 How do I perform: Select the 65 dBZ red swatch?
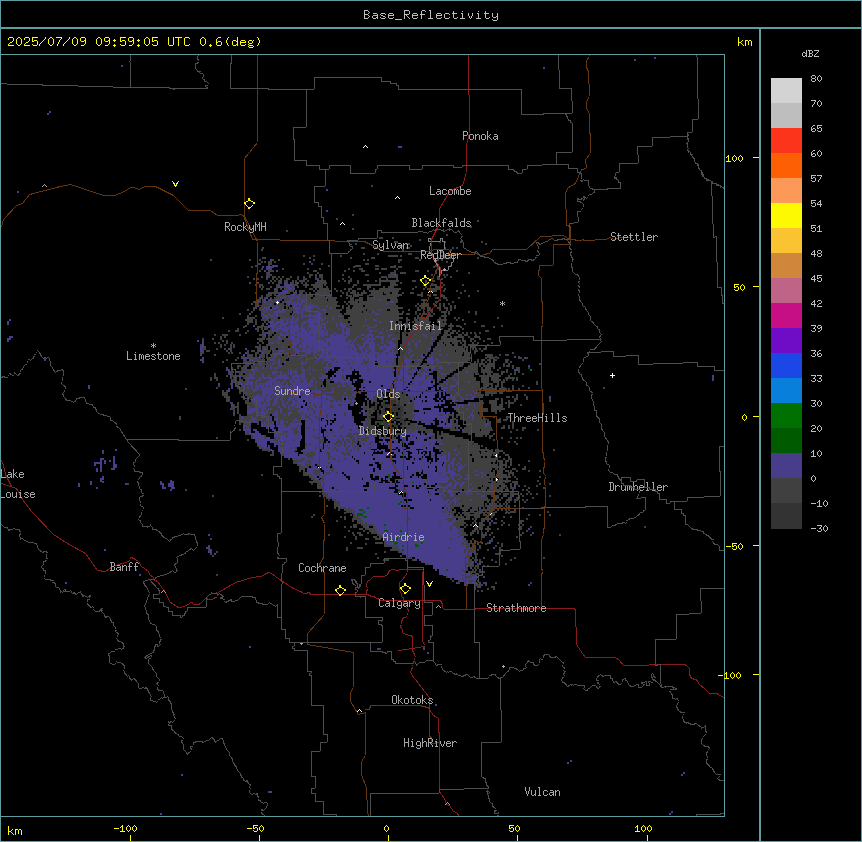click(786, 140)
